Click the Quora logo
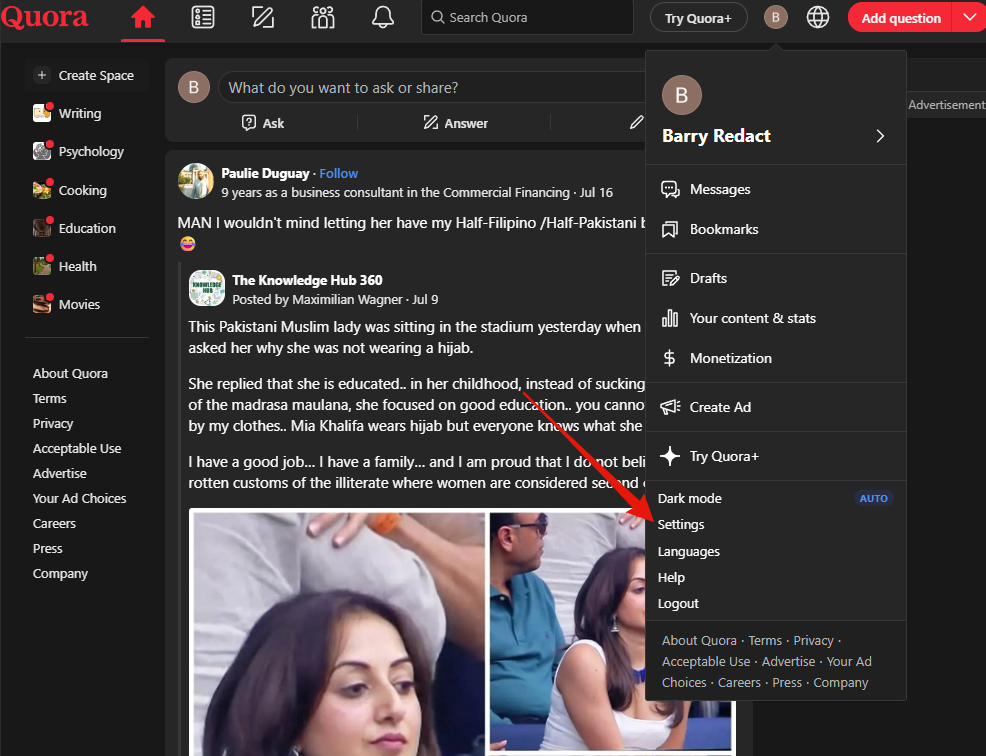This screenshot has width=986, height=756. (x=44, y=16)
